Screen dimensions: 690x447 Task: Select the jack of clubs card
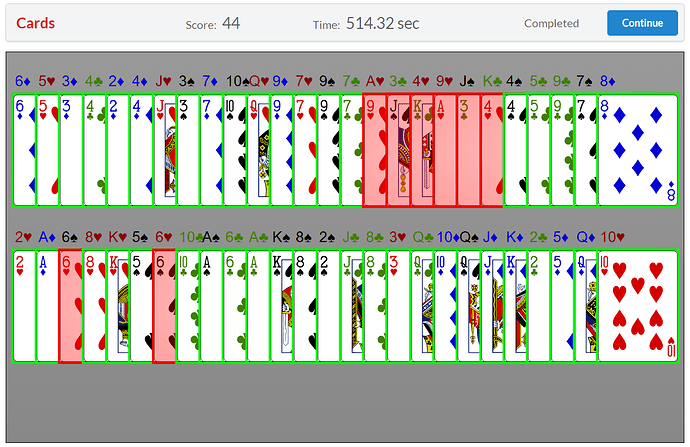pyautogui.click(x=352, y=306)
